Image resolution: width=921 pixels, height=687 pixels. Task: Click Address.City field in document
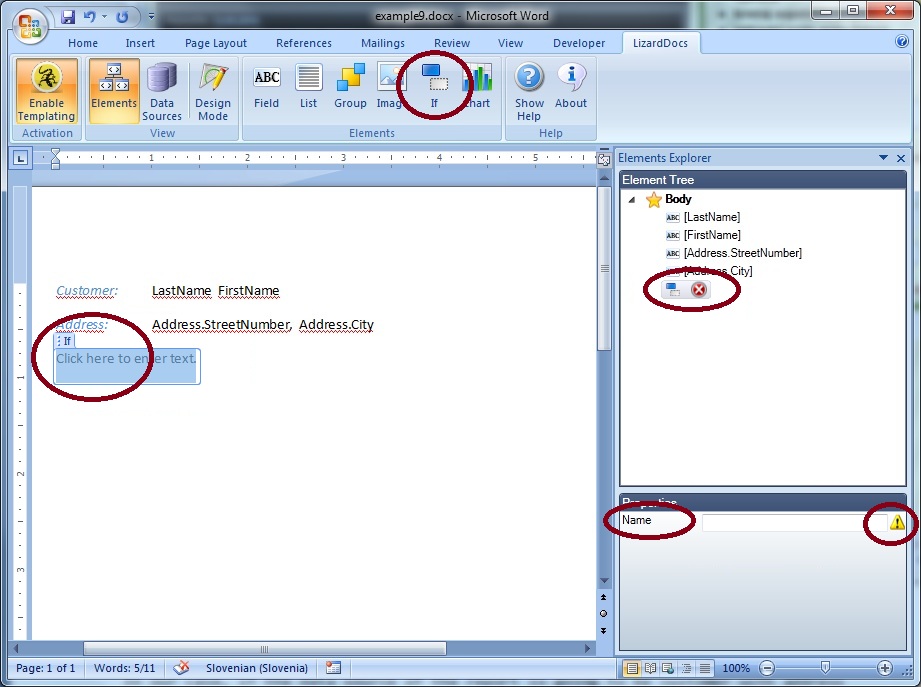[336, 325]
